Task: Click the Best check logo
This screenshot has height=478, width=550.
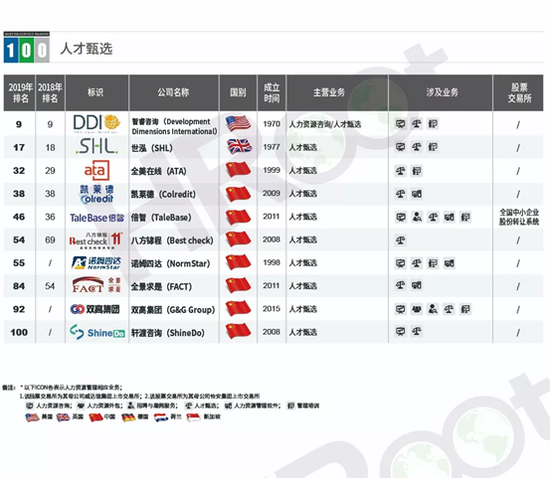Action: (x=95, y=240)
